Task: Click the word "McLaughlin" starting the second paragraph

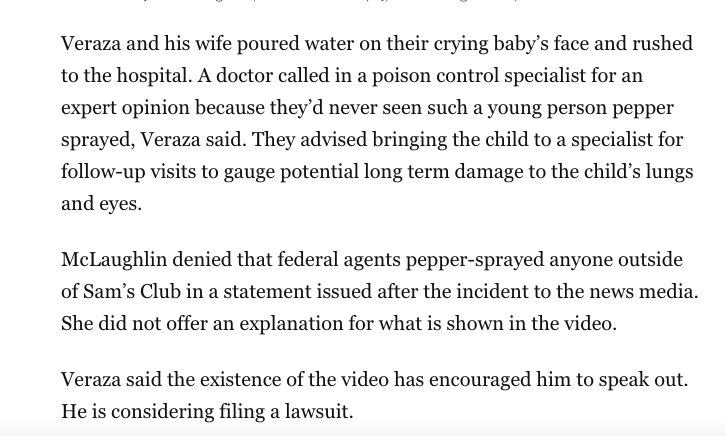Action: 113,260
